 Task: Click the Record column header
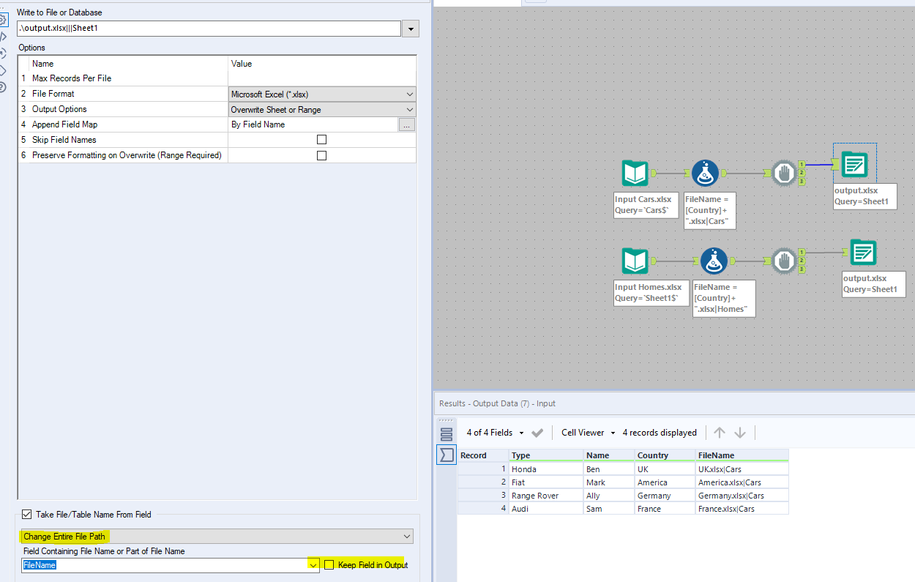tap(483, 455)
